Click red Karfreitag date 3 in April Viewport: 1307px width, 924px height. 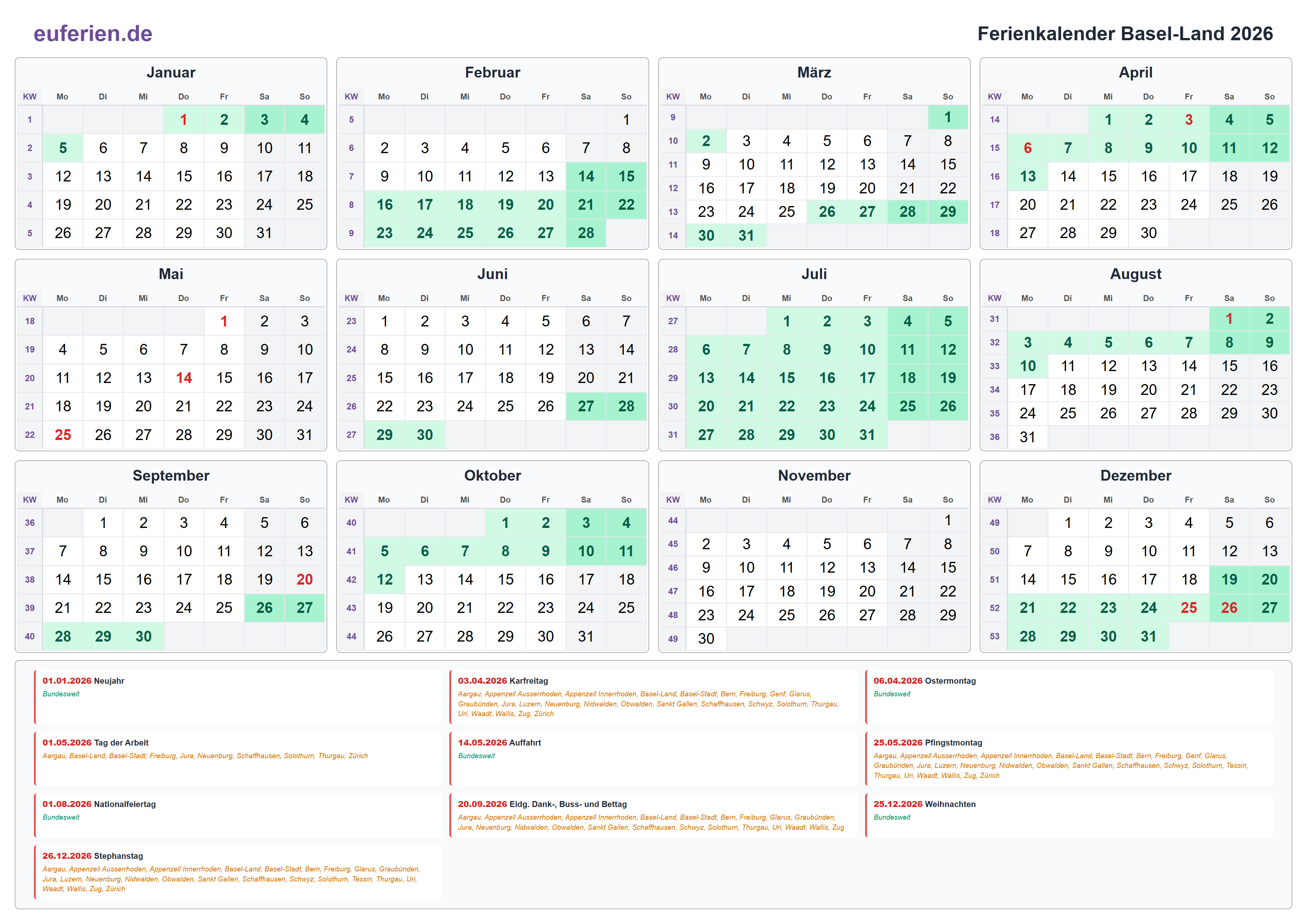pyautogui.click(x=1189, y=120)
